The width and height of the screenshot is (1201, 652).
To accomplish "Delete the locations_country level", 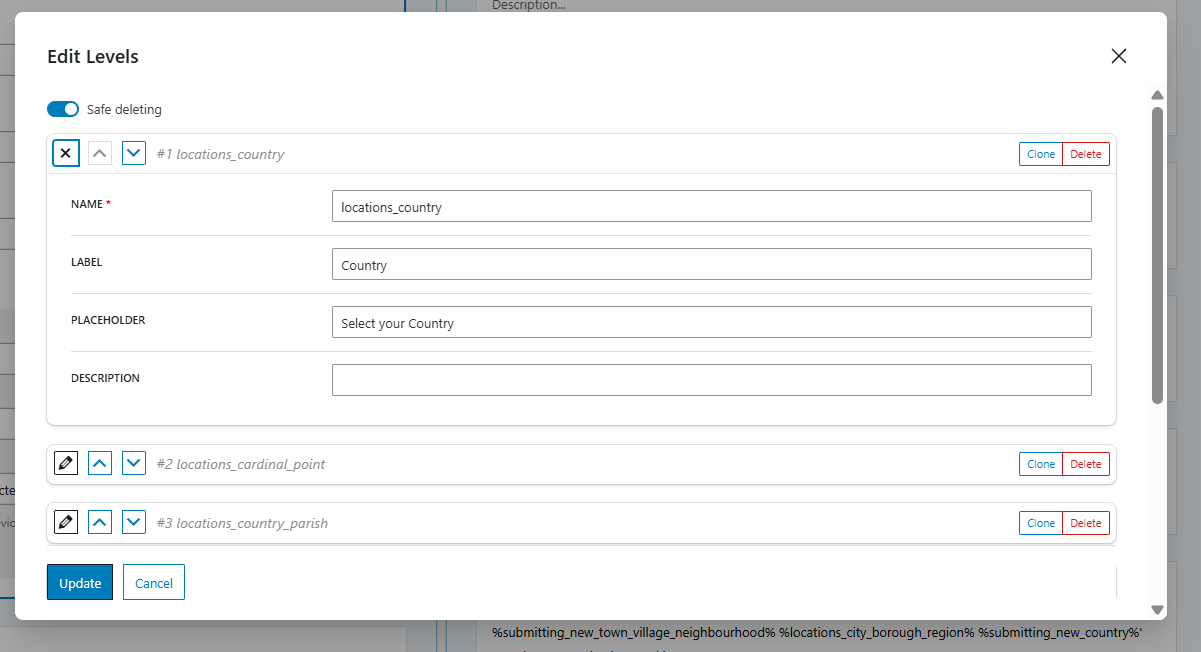I will pos(1085,154).
